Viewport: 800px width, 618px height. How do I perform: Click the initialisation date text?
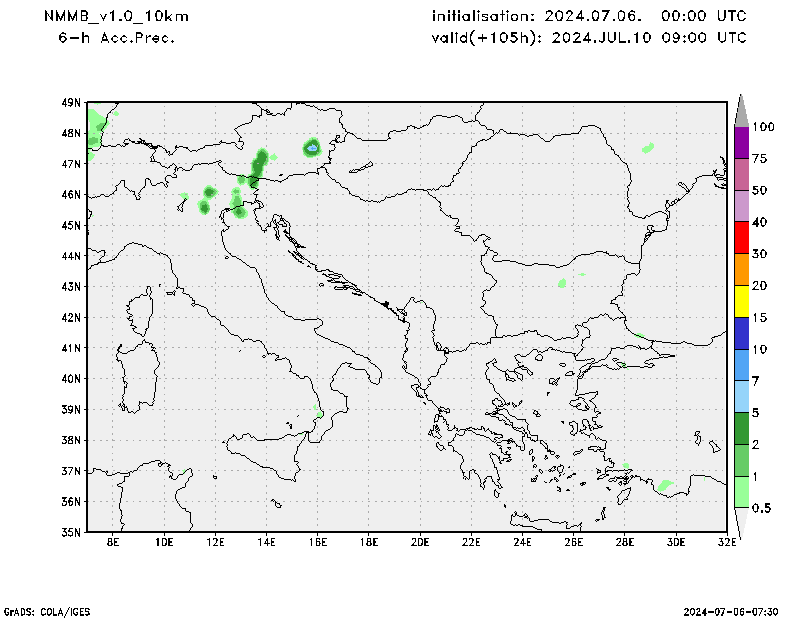point(589,17)
